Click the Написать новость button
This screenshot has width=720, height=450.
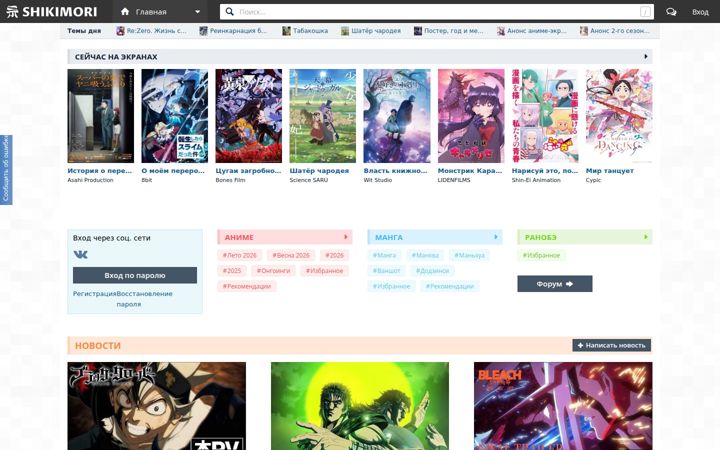pos(611,345)
